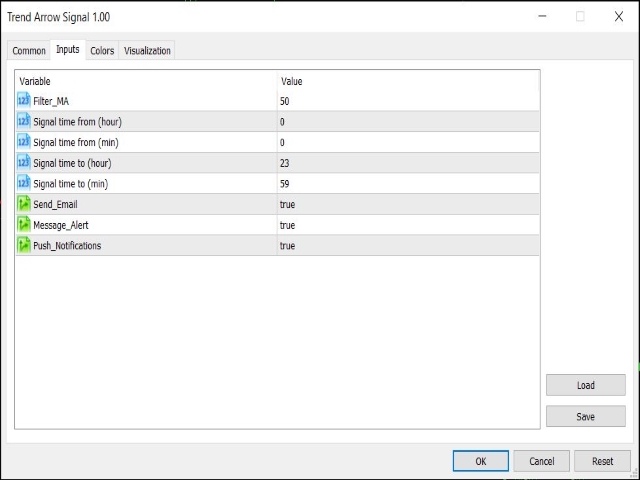Image resolution: width=640 pixels, height=480 pixels.
Task: Click icon beside Signal time to (min)
Action: tap(24, 183)
